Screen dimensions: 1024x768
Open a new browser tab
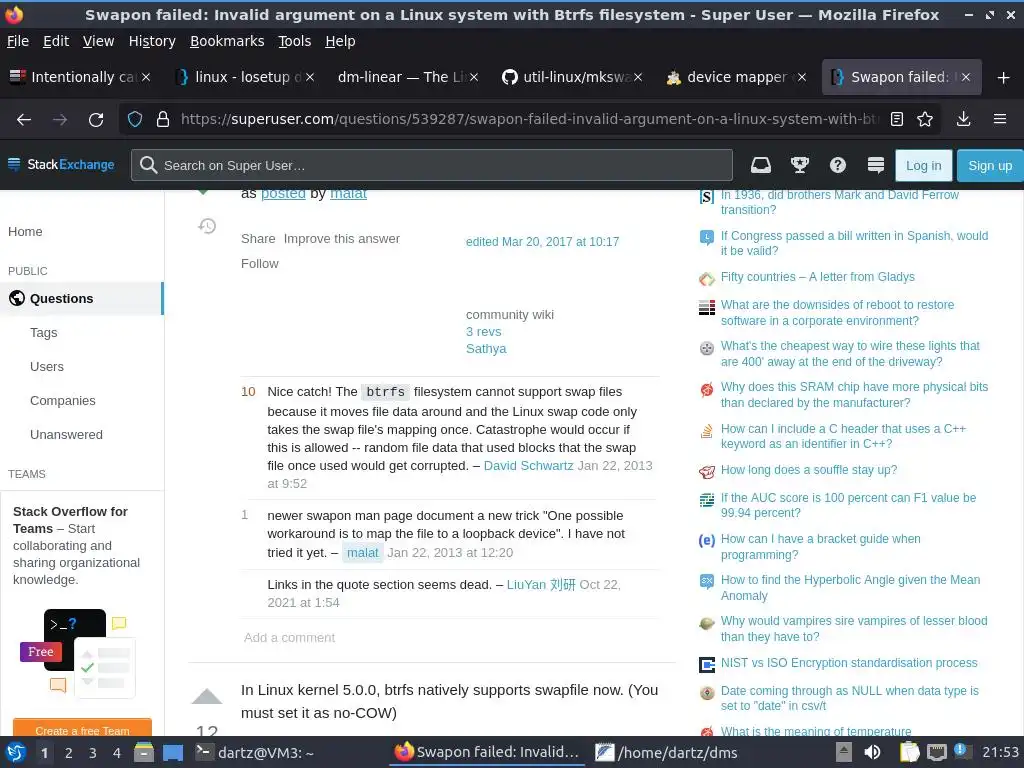tap(1004, 78)
